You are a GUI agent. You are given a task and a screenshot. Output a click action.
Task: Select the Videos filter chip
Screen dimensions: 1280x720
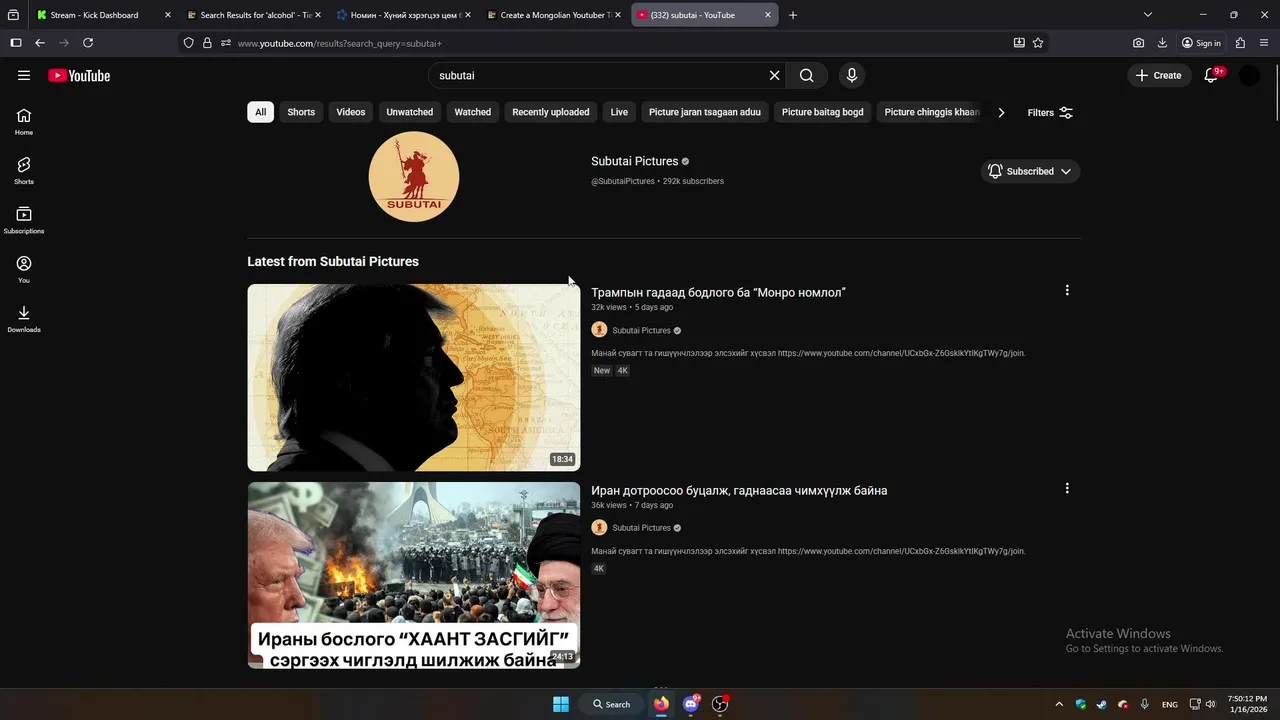click(x=351, y=112)
